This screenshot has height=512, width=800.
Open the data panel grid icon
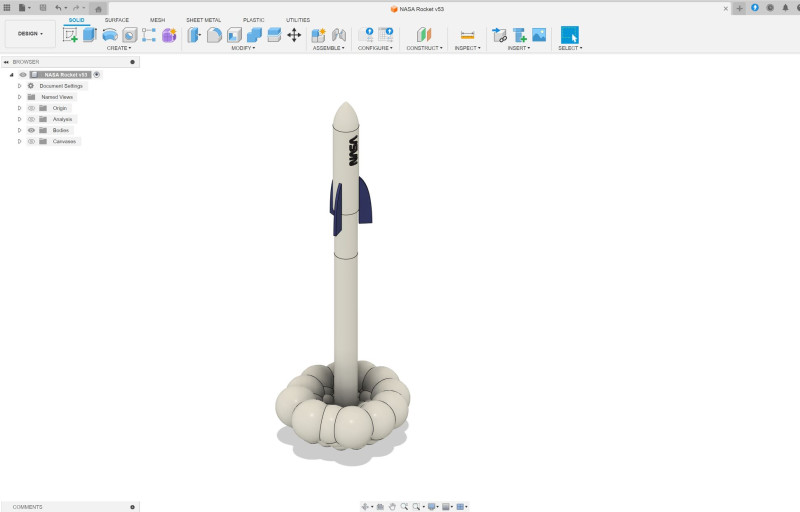click(7, 8)
